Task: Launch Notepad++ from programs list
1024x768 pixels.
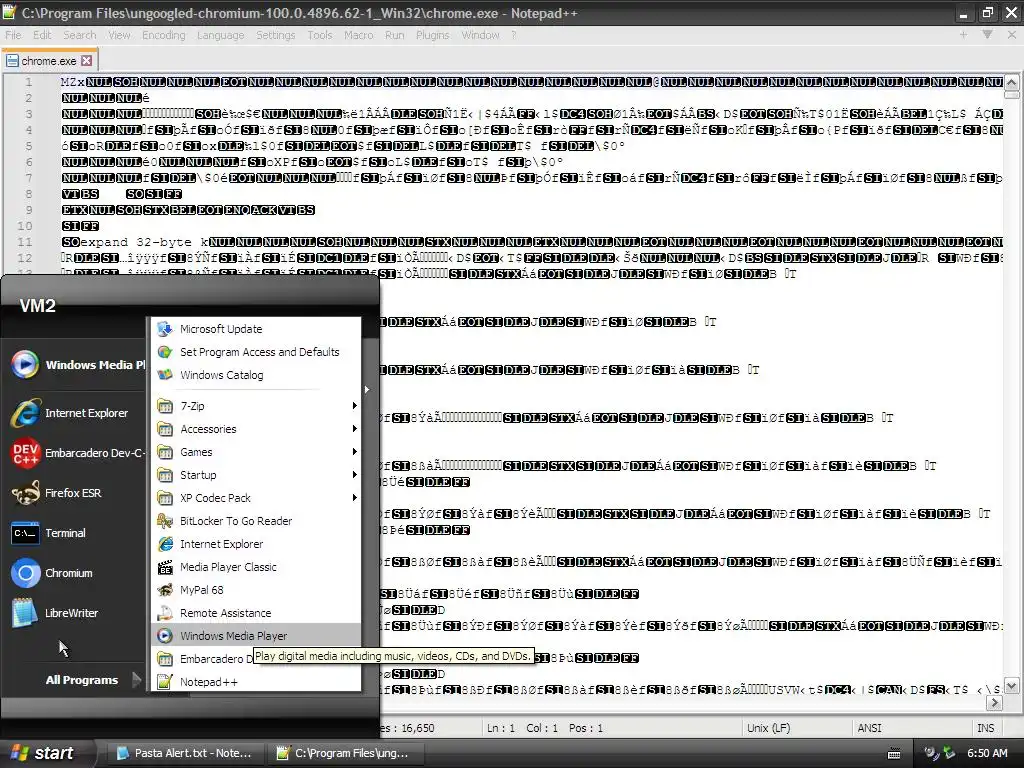Action: pos(255,682)
